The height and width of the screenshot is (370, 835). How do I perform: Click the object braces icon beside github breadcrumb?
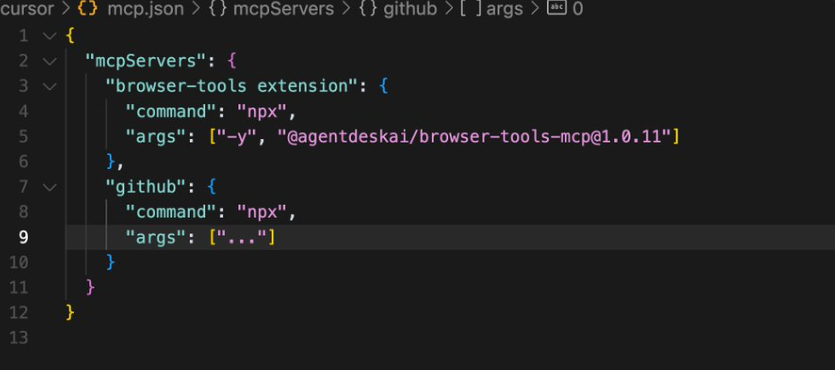pos(368,9)
